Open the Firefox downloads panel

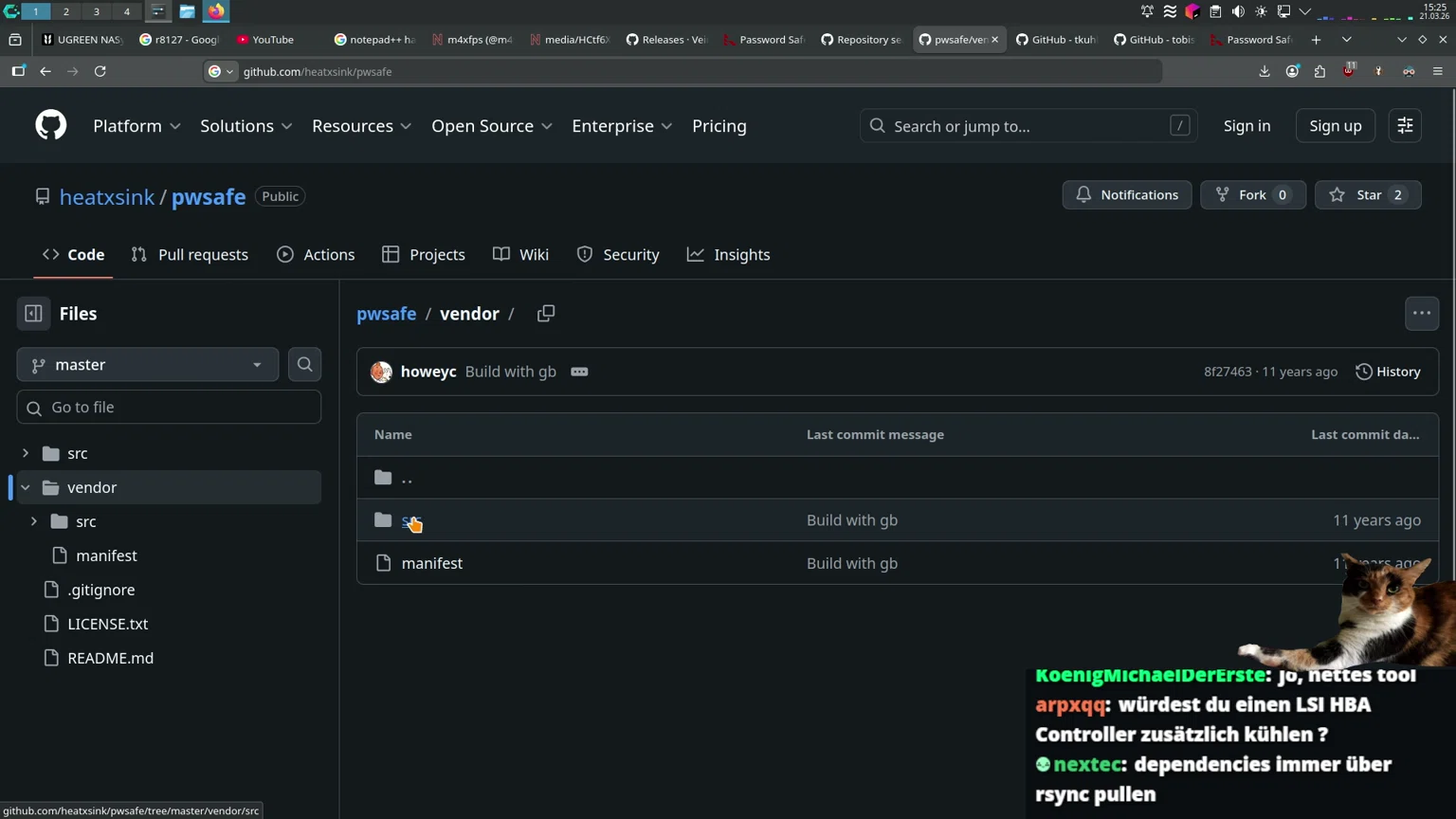[1265, 71]
